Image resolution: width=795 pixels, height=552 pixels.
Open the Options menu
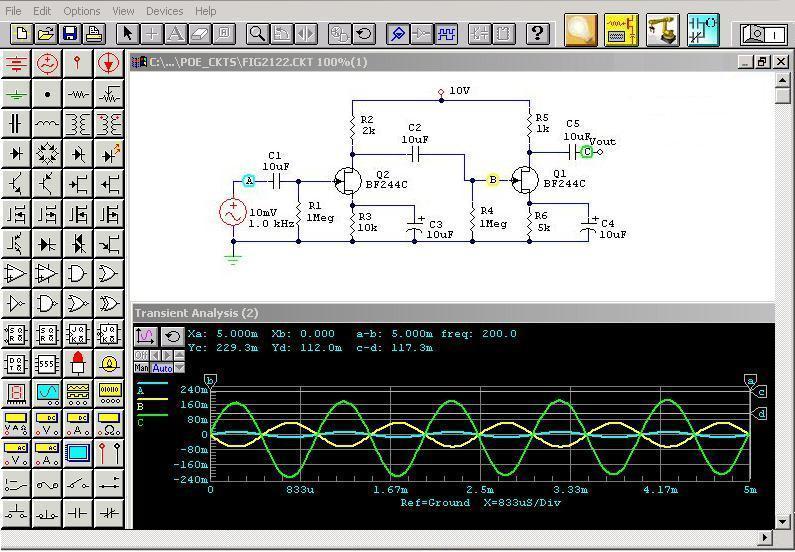coord(82,11)
